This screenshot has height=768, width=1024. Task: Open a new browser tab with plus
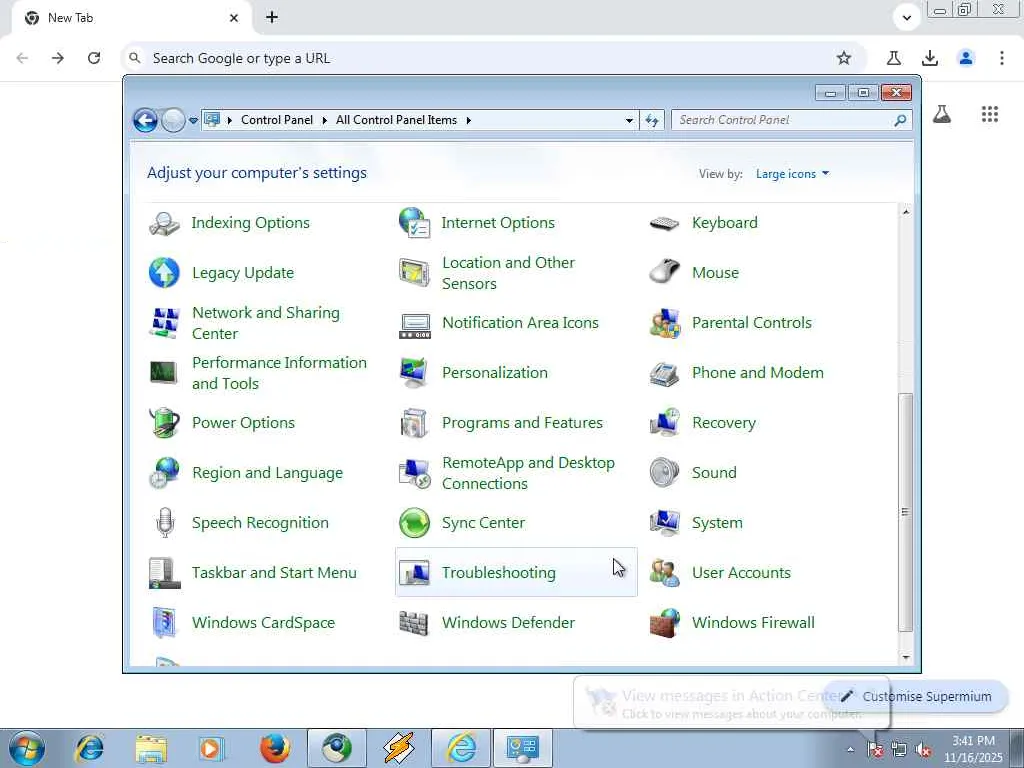[x=272, y=18]
